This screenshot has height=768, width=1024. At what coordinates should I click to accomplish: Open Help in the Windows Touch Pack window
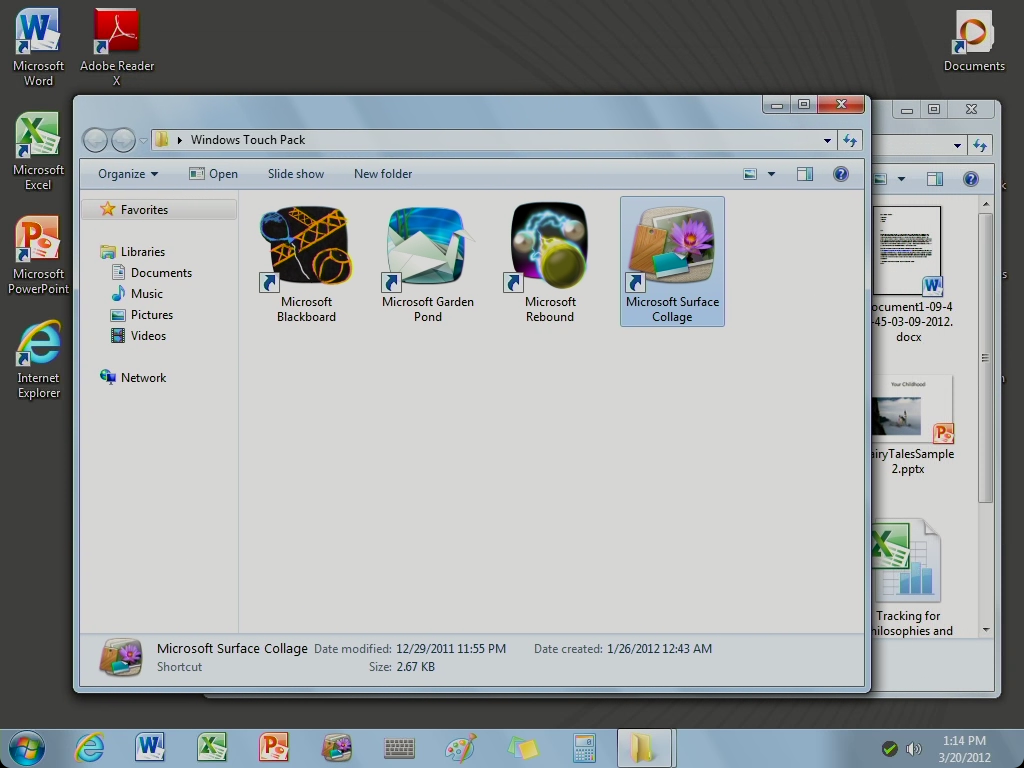(x=840, y=174)
